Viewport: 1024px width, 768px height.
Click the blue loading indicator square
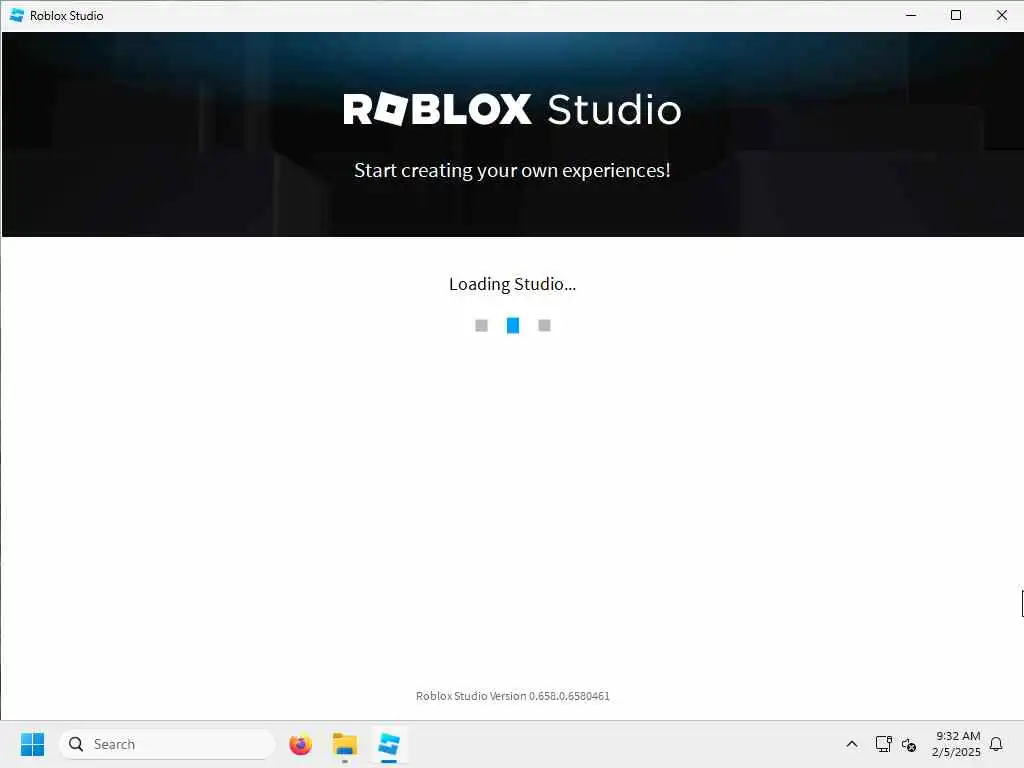click(513, 325)
